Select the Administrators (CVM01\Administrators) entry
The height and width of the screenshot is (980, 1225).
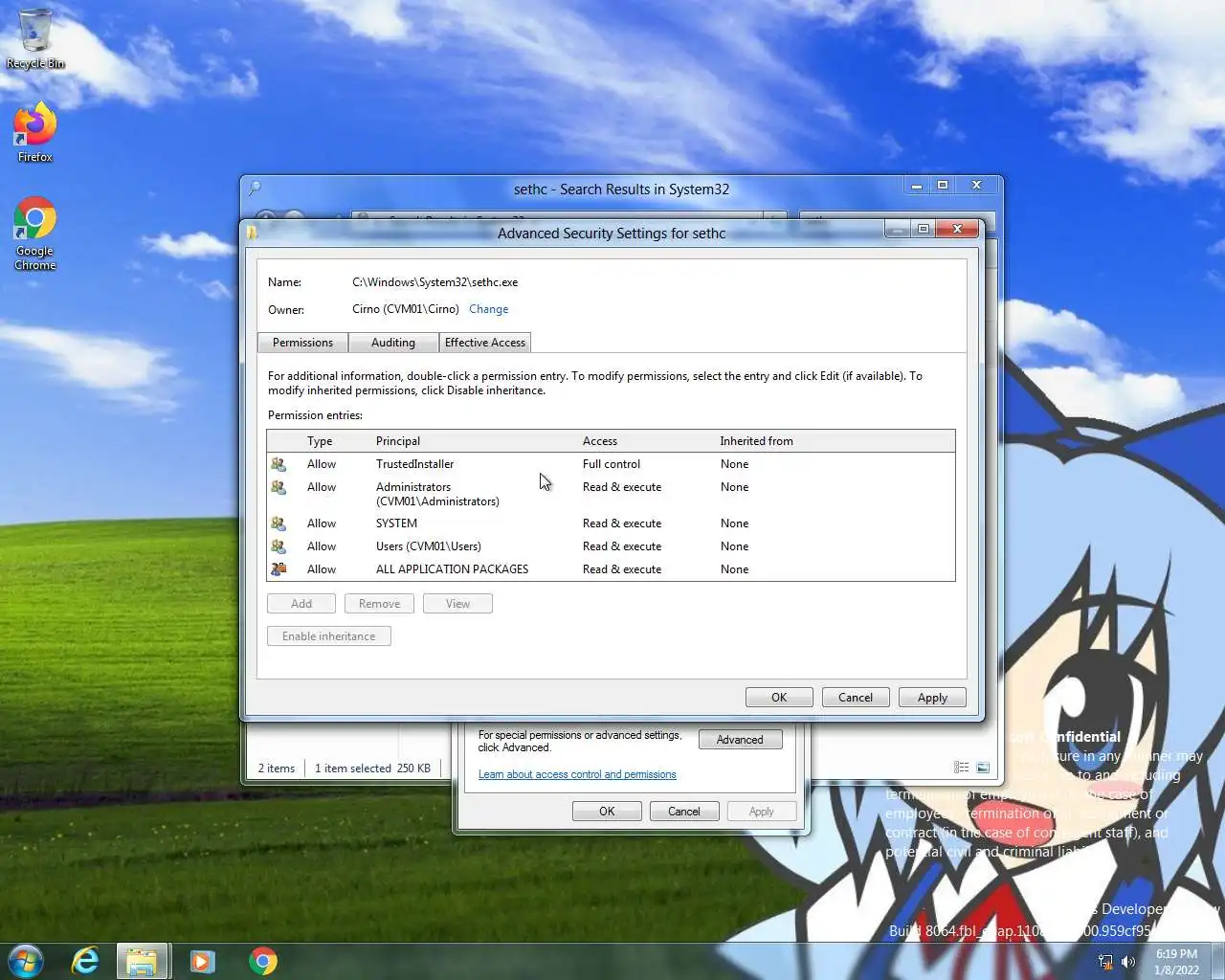click(x=611, y=494)
